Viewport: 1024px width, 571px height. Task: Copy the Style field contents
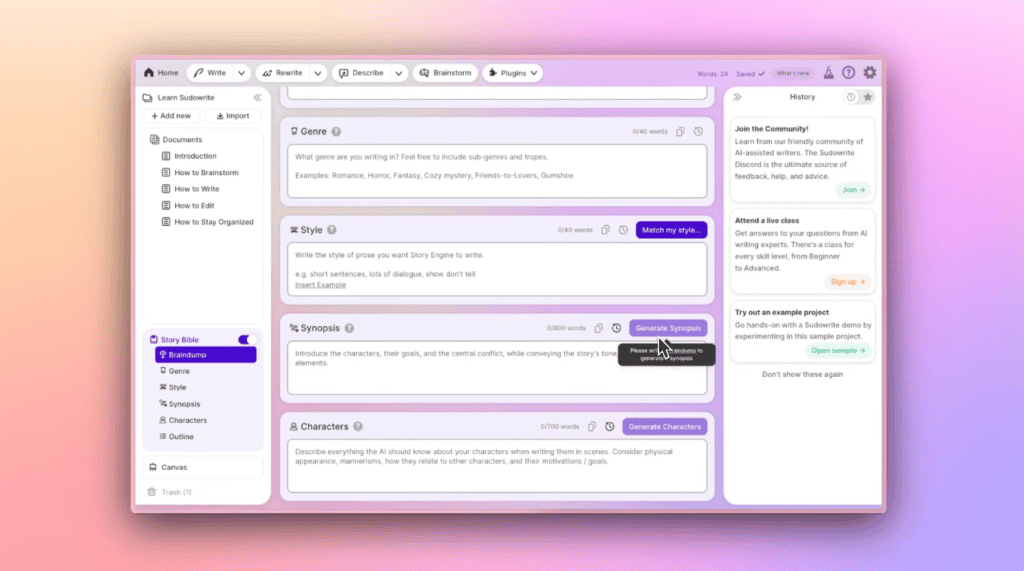click(x=605, y=230)
